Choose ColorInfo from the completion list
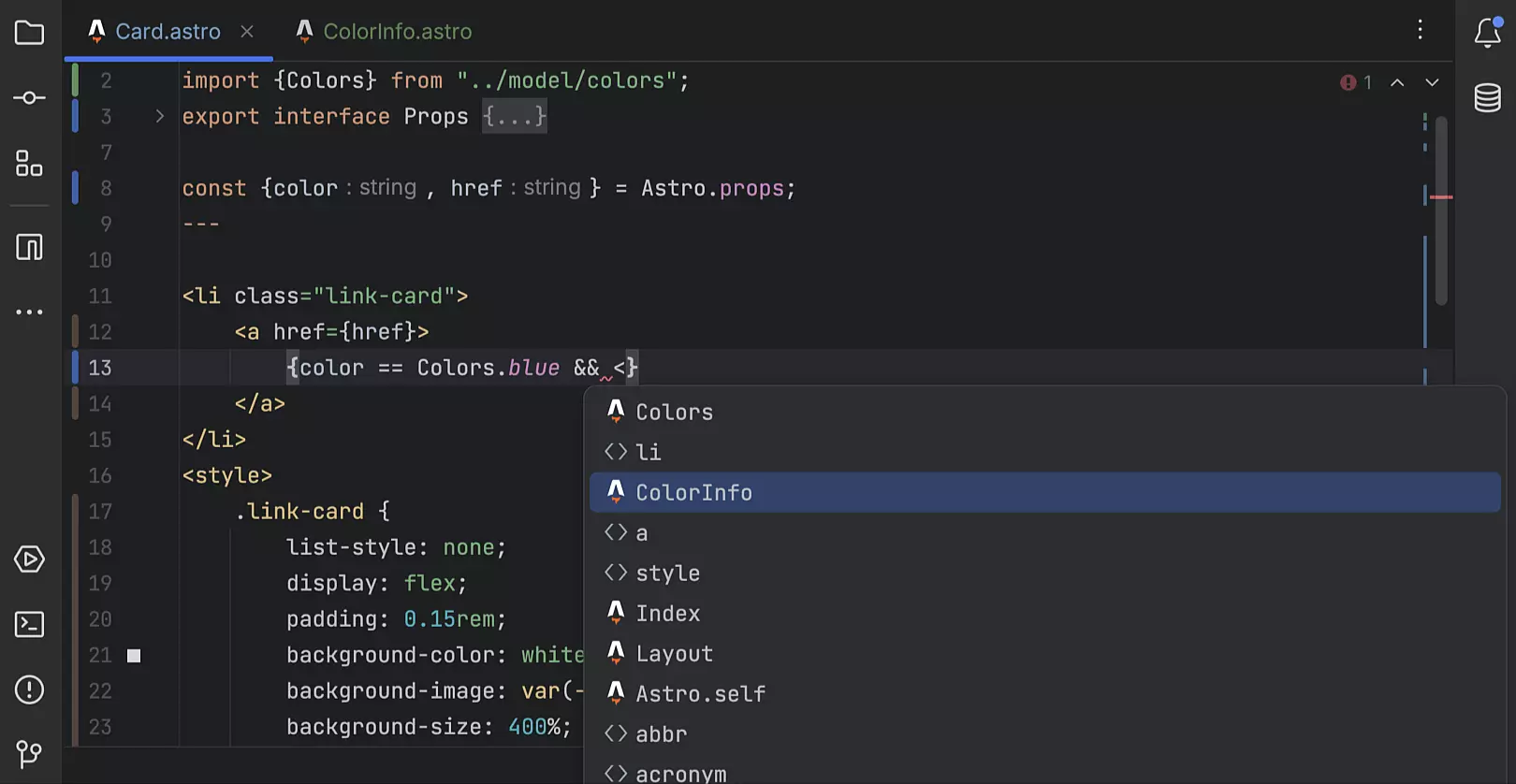The height and width of the screenshot is (784, 1516). click(x=693, y=493)
